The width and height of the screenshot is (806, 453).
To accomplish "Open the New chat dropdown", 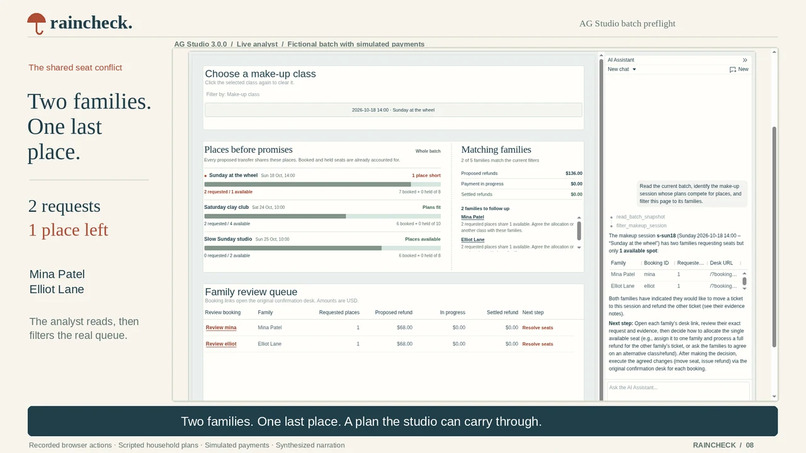I will point(621,69).
